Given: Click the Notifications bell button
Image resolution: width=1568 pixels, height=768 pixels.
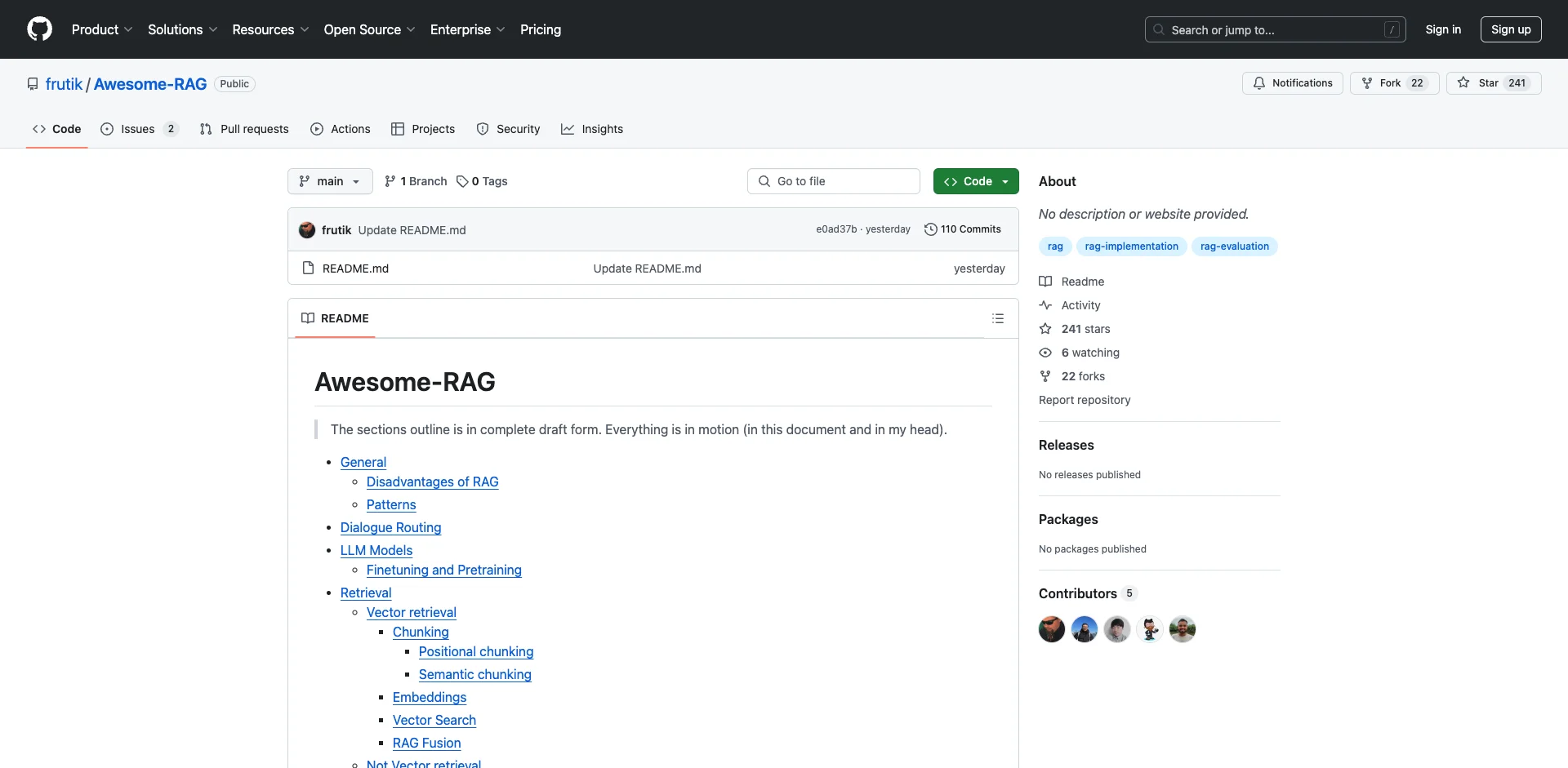Looking at the screenshot, I should pyautogui.click(x=1292, y=83).
